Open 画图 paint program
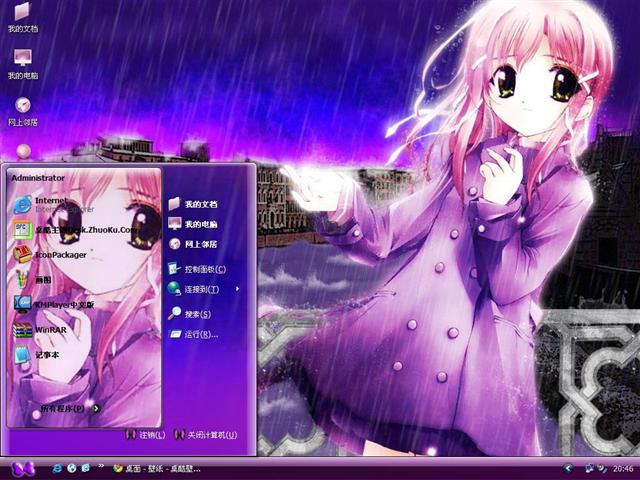The width and height of the screenshot is (640, 480). click(x=32, y=280)
